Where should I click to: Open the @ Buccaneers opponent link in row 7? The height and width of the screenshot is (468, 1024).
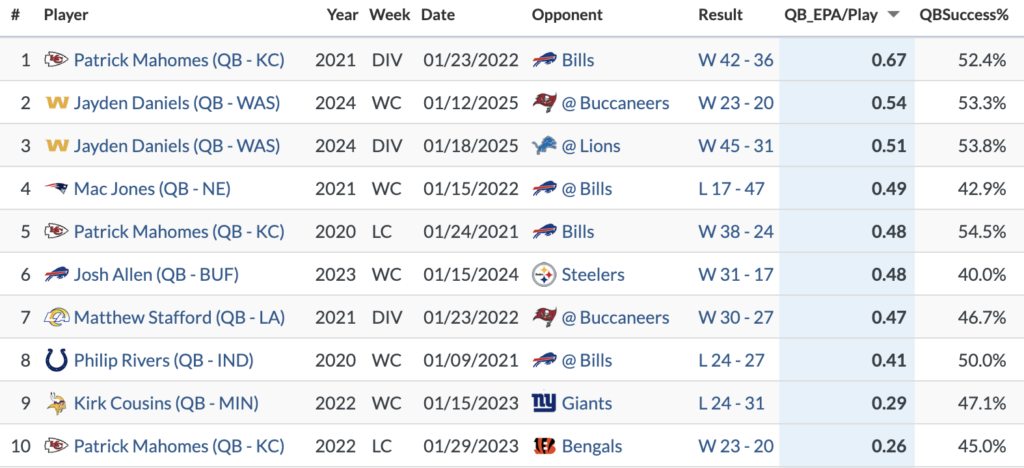[x=615, y=318]
